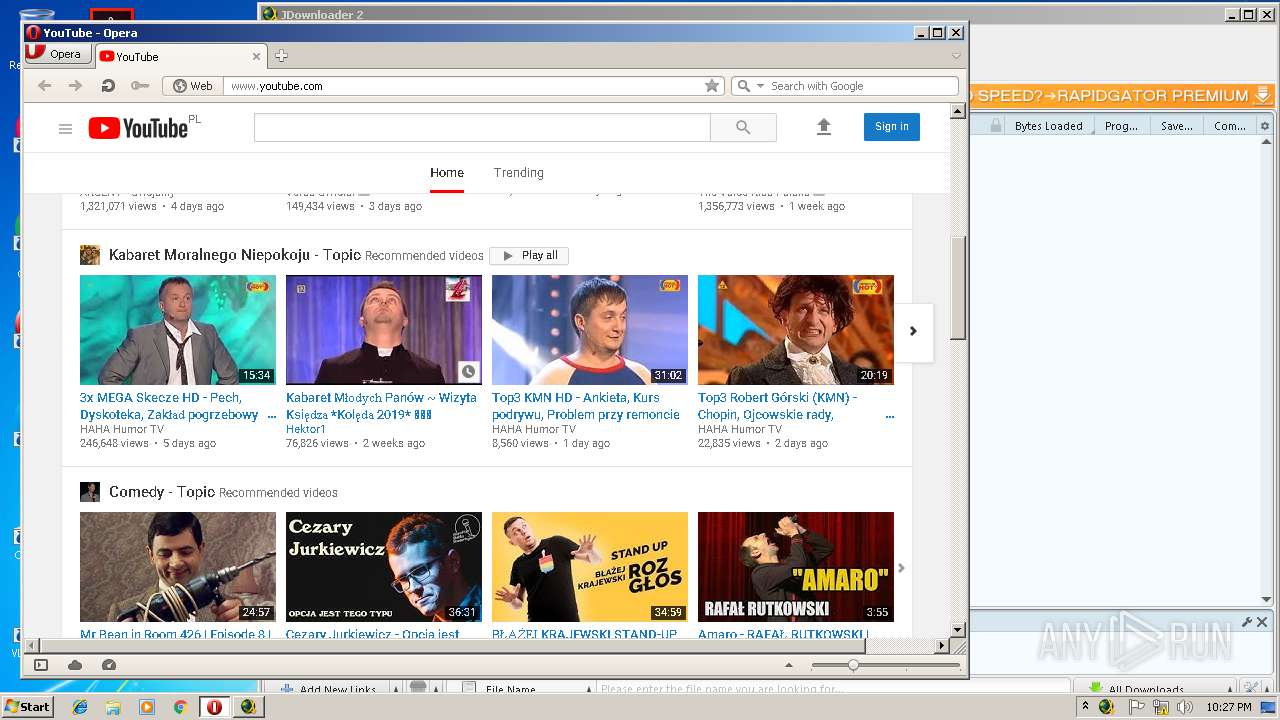Open Top3 KMN HD - Ankieta title link
The image size is (1280, 720).
(x=586, y=406)
